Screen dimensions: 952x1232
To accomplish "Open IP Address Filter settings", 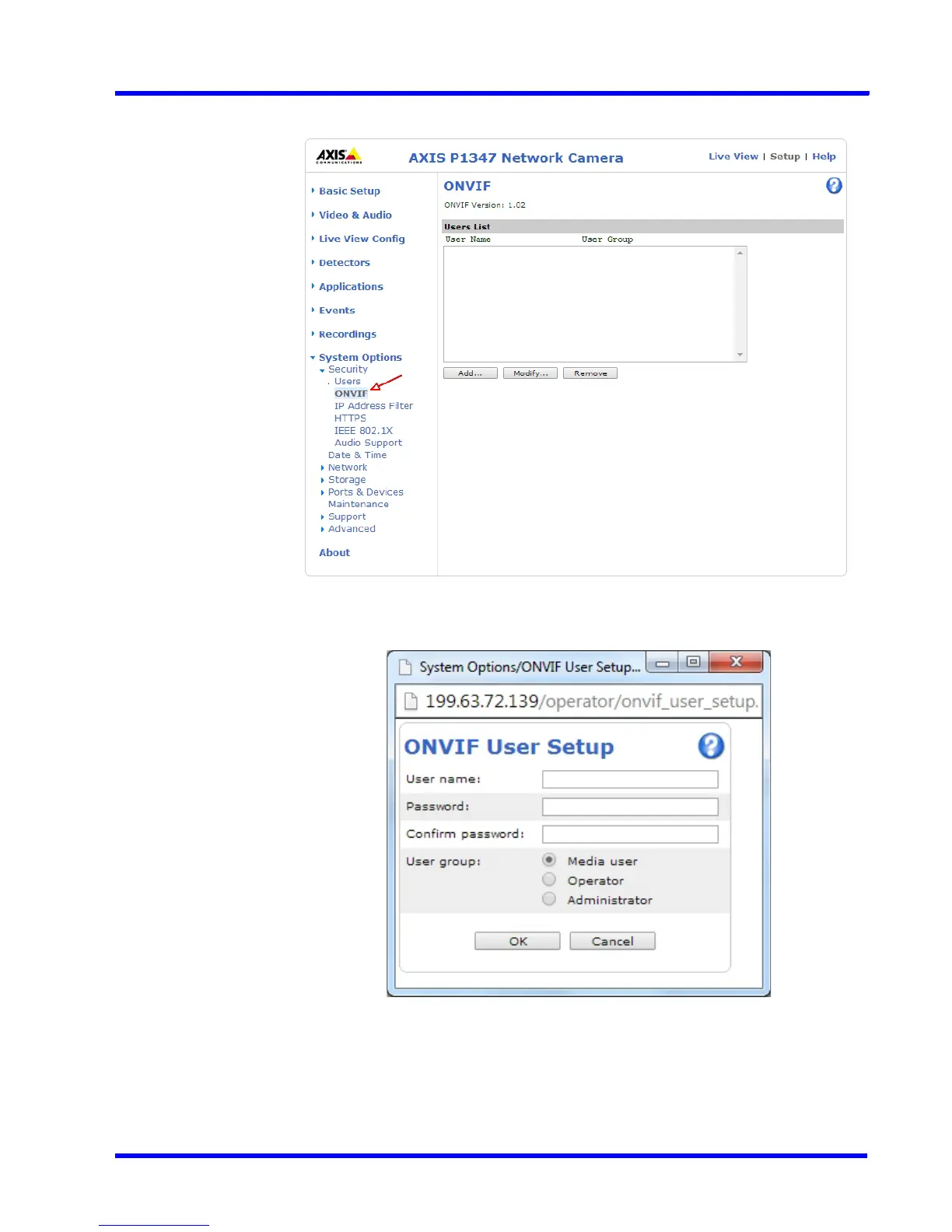I will [373, 406].
